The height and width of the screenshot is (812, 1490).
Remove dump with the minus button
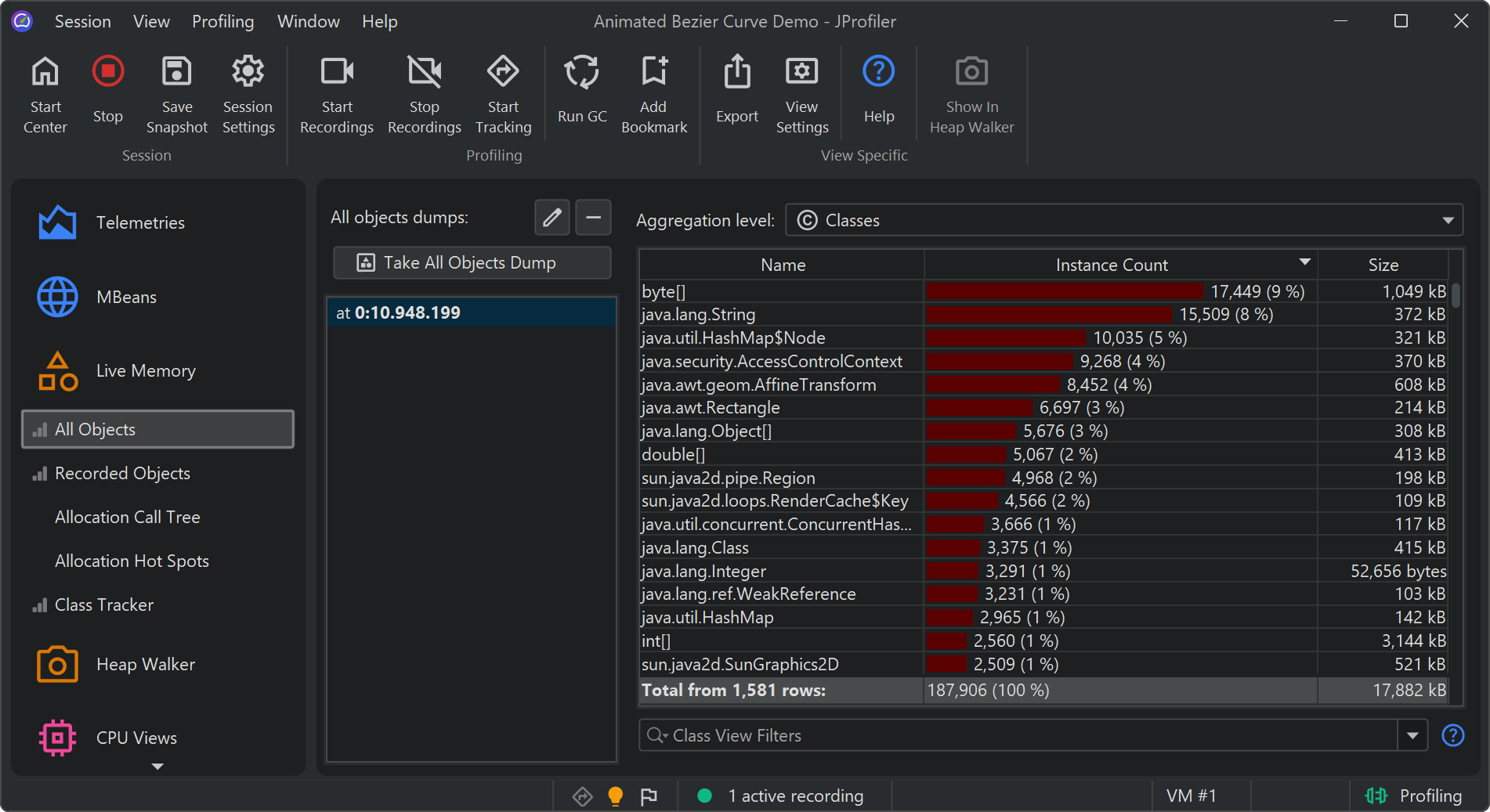pos(593,218)
